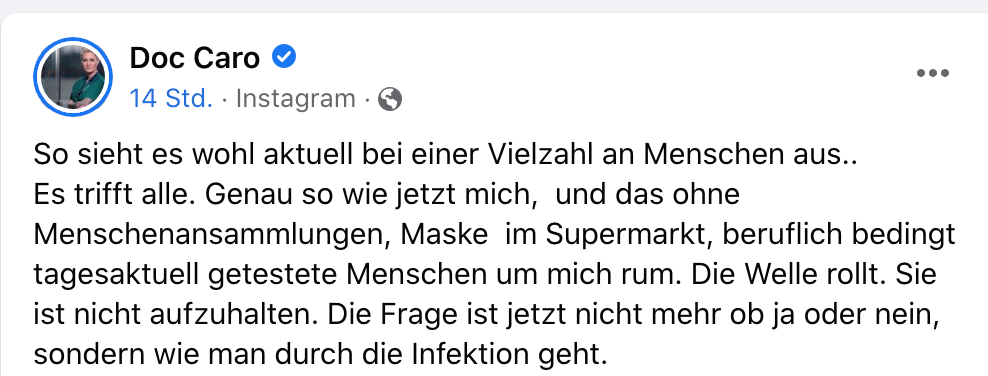The image size is (988, 376).
Task: Click the word 'tagesaktuell' in the post
Action: pos(116,275)
